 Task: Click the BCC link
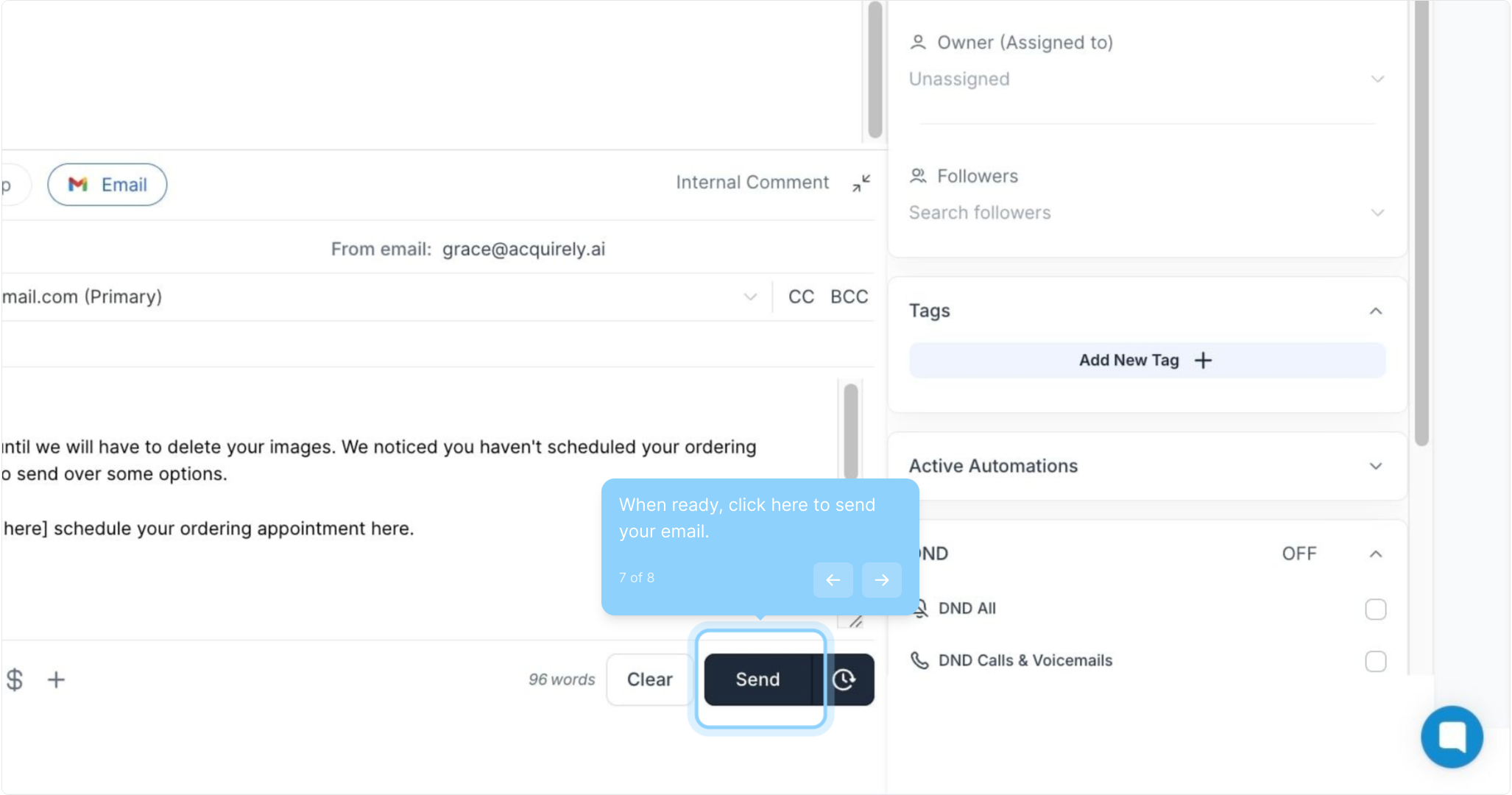point(849,297)
